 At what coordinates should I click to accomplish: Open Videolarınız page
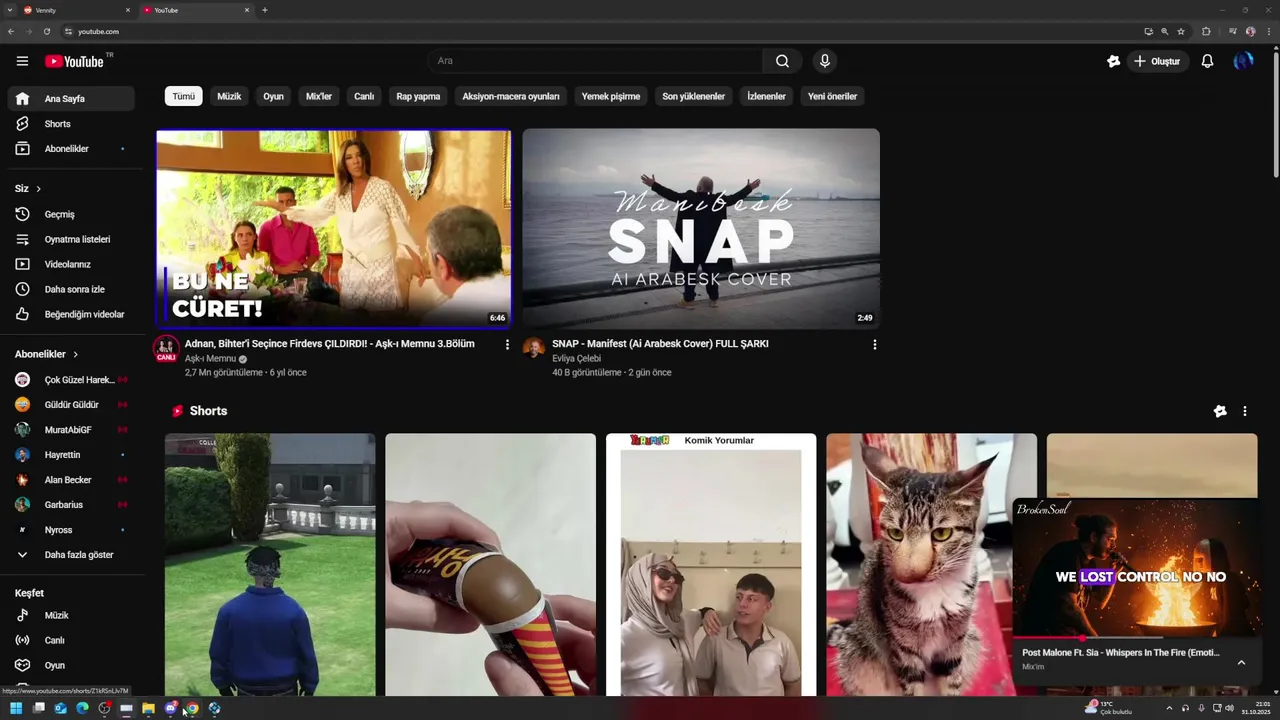[70, 264]
